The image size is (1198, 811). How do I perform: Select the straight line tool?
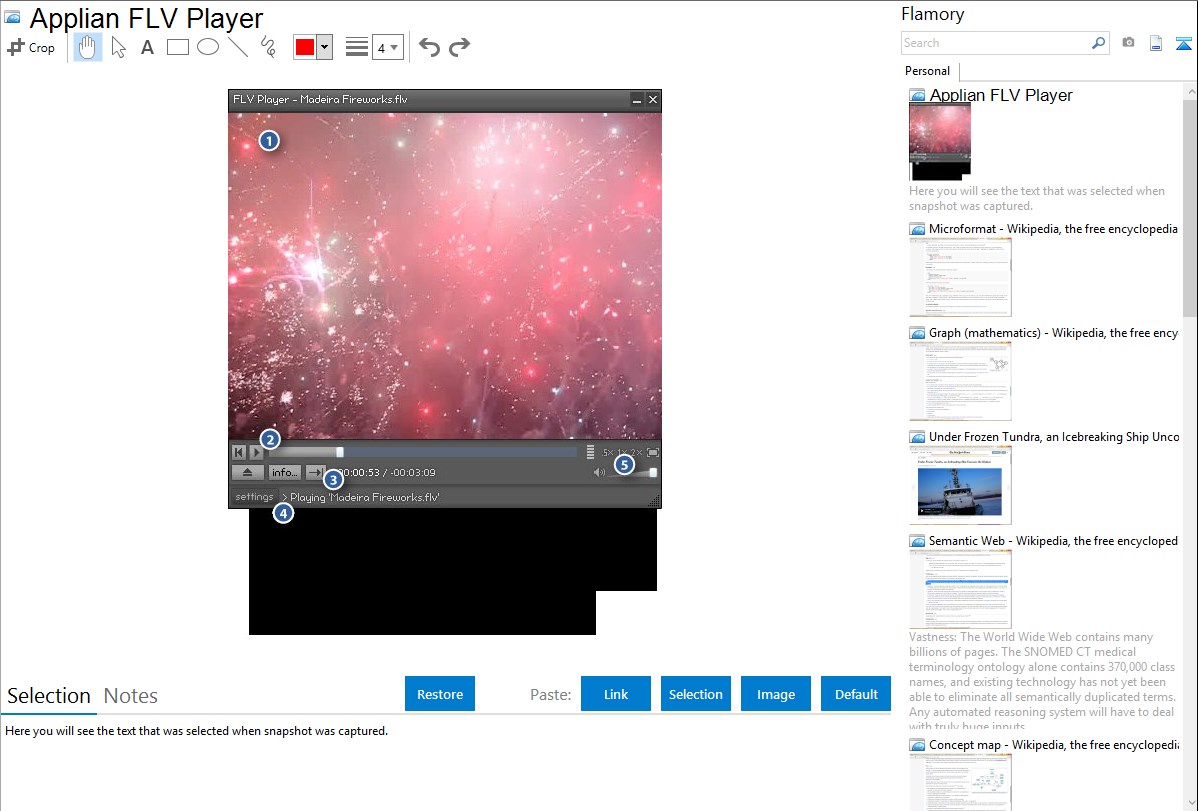point(238,47)
